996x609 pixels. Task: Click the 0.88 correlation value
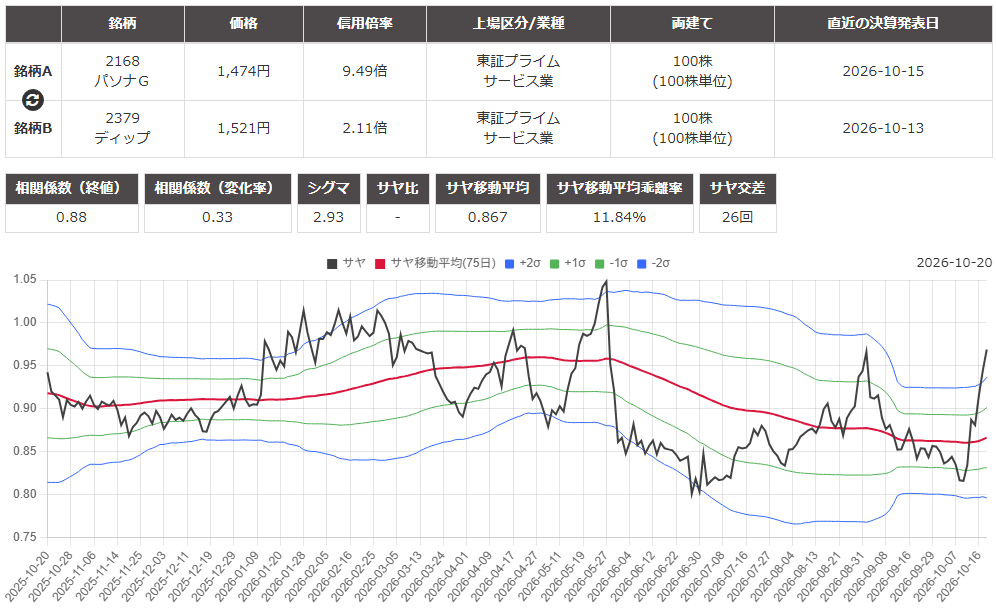(72, 218)
